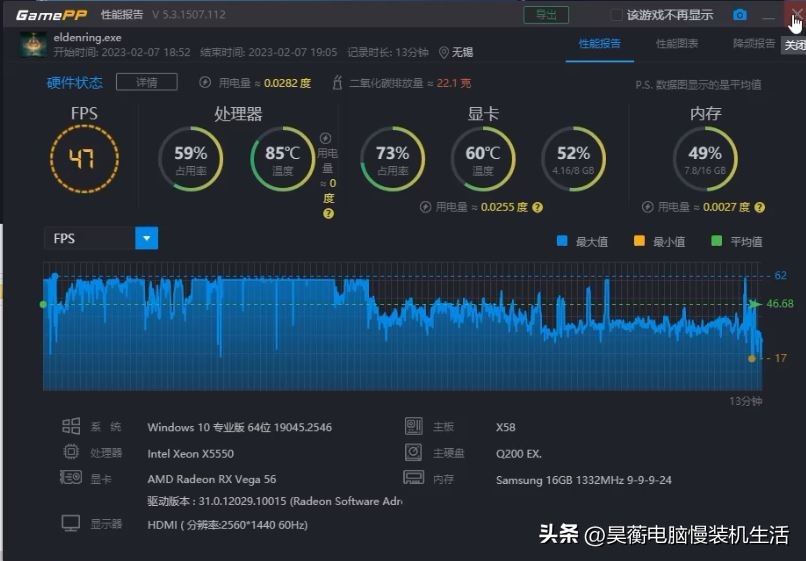Image resolution: width=806 pixels, height=561 pixels.
Task: Click the Q200 EX. disk text
Action: (x=519, y=454)
